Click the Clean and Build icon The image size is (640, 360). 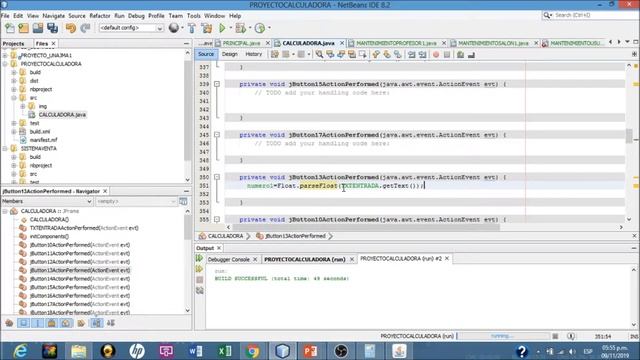(x=207, y=28)
